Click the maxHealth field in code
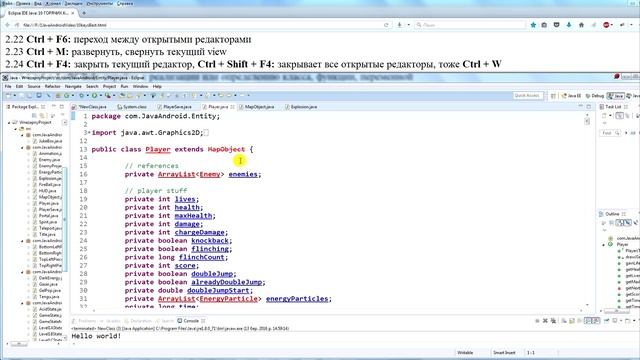The width and height of the screenshot is (640, 360). point(193,216)
